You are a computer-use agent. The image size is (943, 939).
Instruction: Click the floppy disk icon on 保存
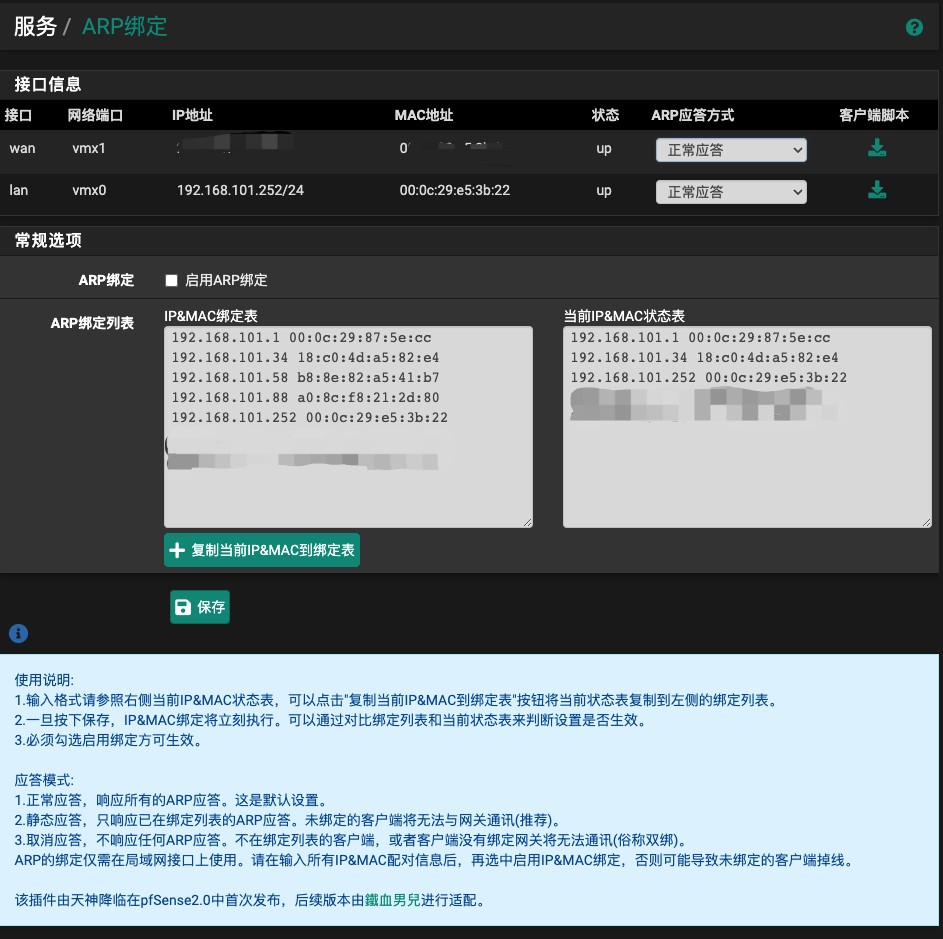183,607
